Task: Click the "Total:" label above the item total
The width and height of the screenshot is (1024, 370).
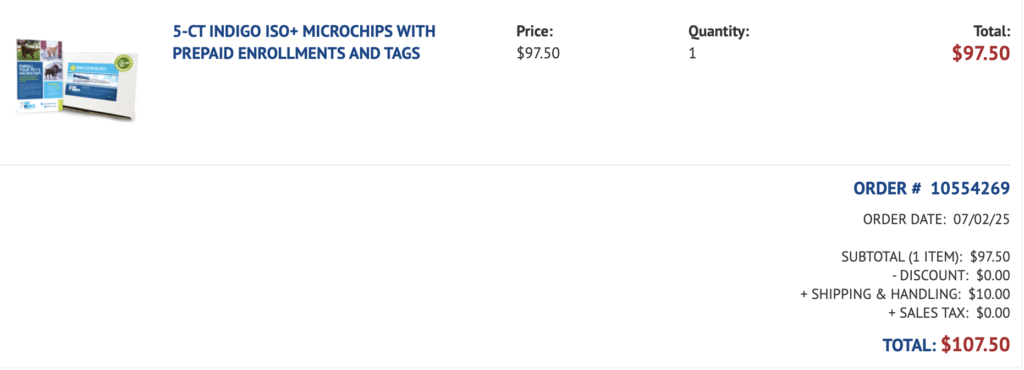Action: (991, 31)
